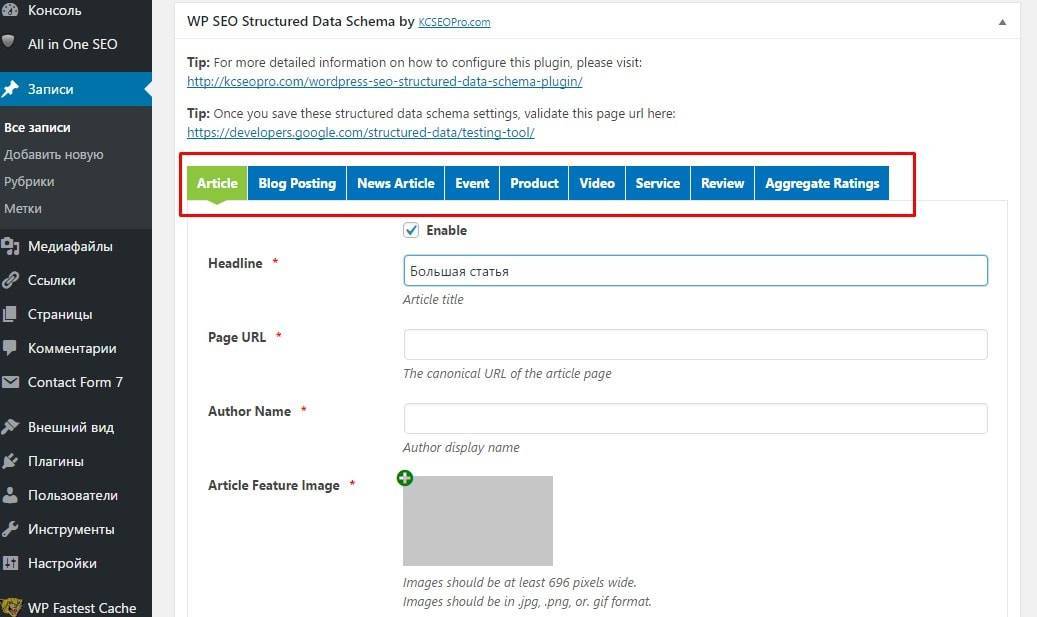
Task: Open the News Article tab
Action: click(x=395, y=183)
